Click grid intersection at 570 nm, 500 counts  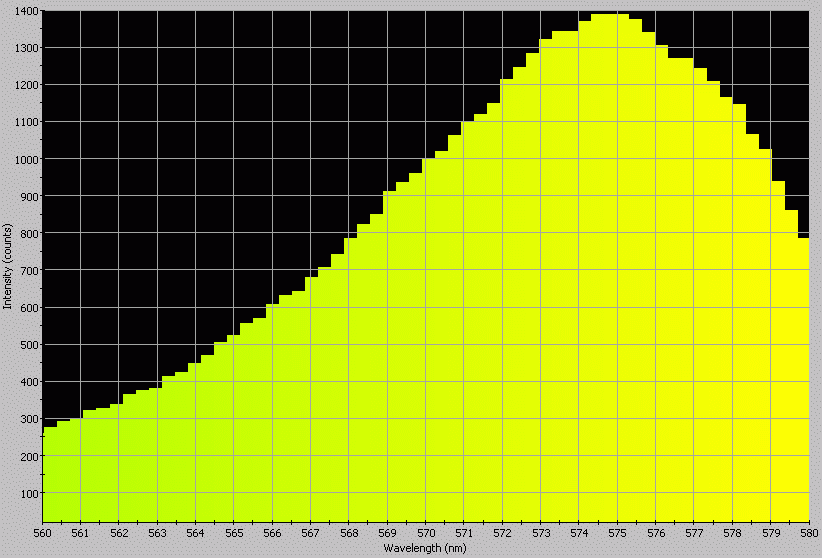tap(425, 345)
